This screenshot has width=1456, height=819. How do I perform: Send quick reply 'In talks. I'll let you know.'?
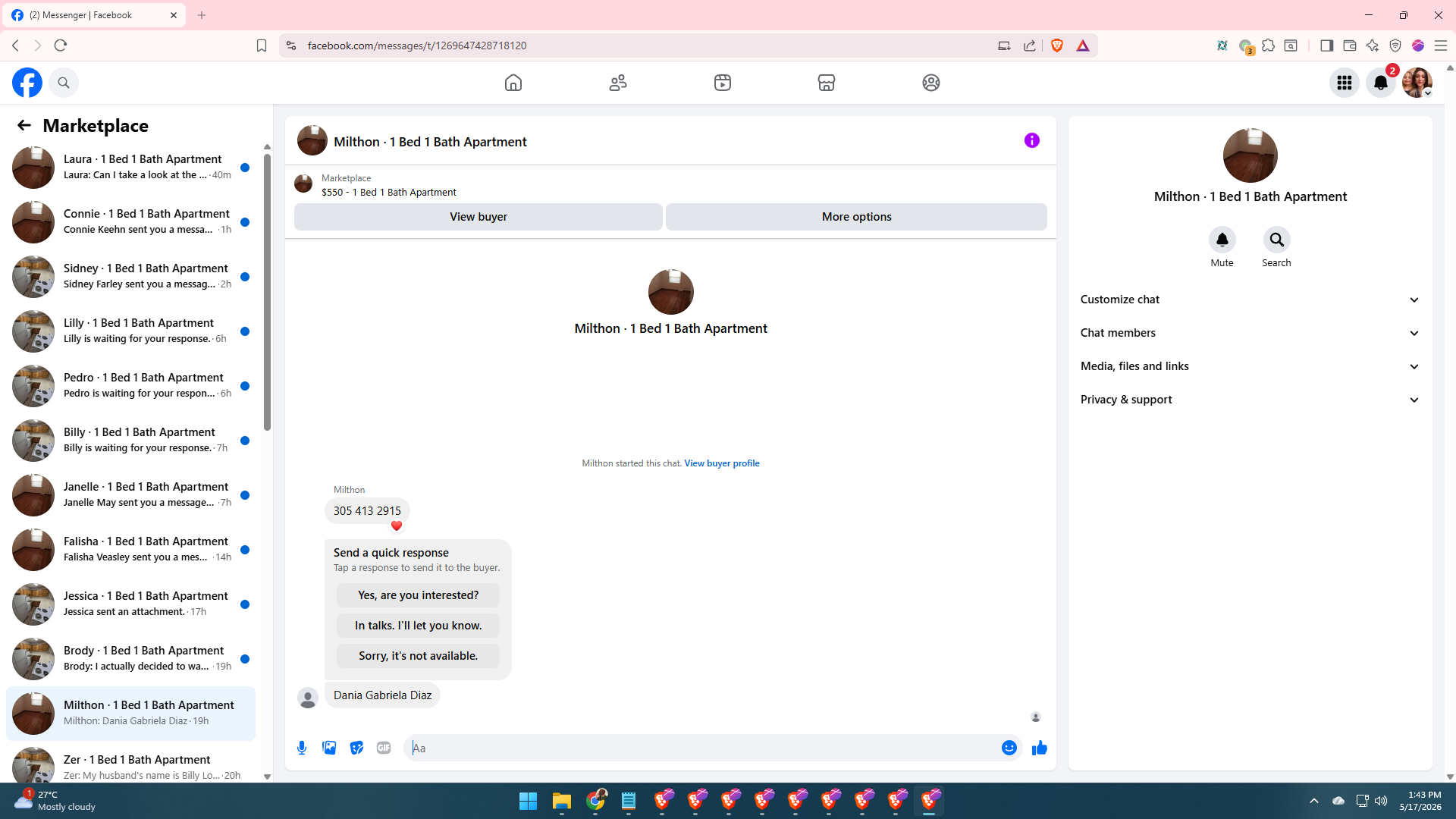point(419,626)
